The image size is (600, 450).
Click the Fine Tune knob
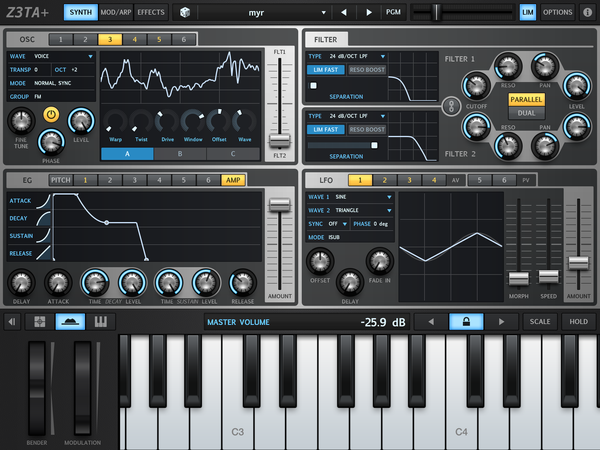coord(21,121)
